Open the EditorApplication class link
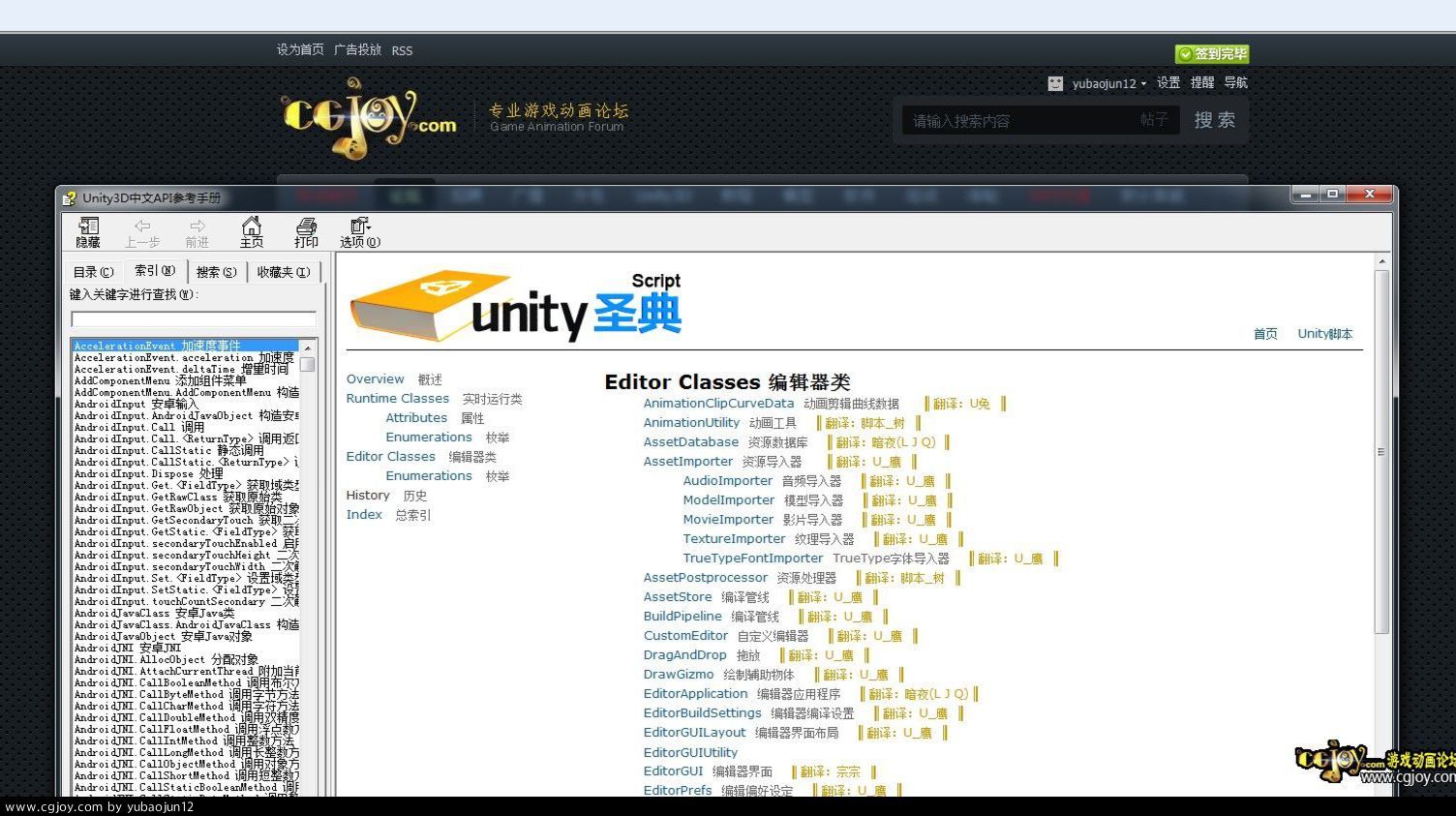The height and width of the screenshot is (816, 1456). 696,694
